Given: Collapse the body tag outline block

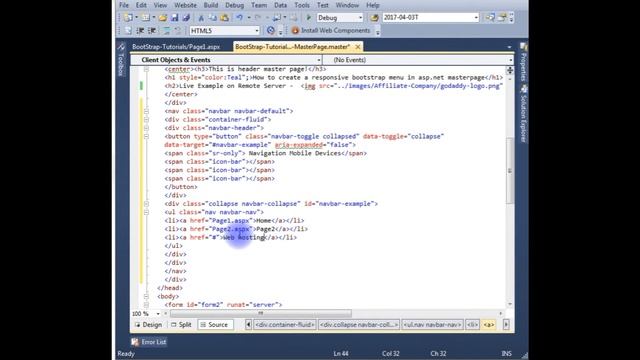Looking at the screenshot, I should point(146,296).
